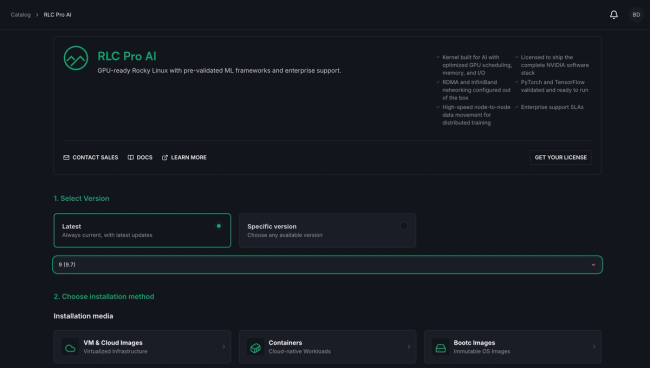Click the 'Virtualized Infrastructure' subtitle
This screenshot has width=650, height=368.
coord(115,351)
